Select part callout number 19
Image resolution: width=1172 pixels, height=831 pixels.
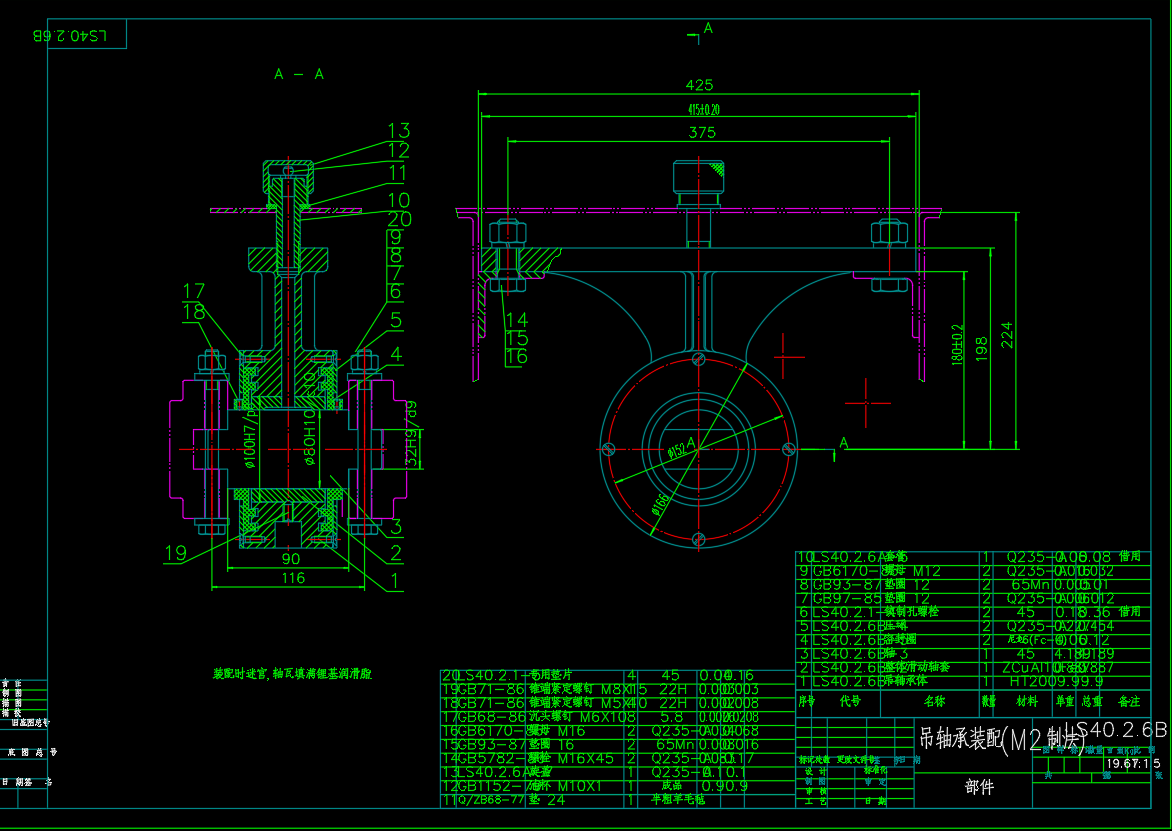(x=175, y=553)
